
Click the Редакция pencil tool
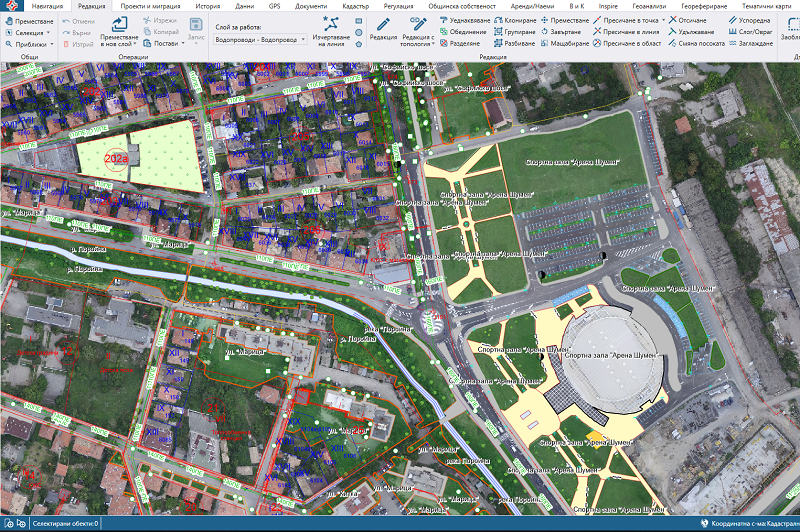(382, 28)
